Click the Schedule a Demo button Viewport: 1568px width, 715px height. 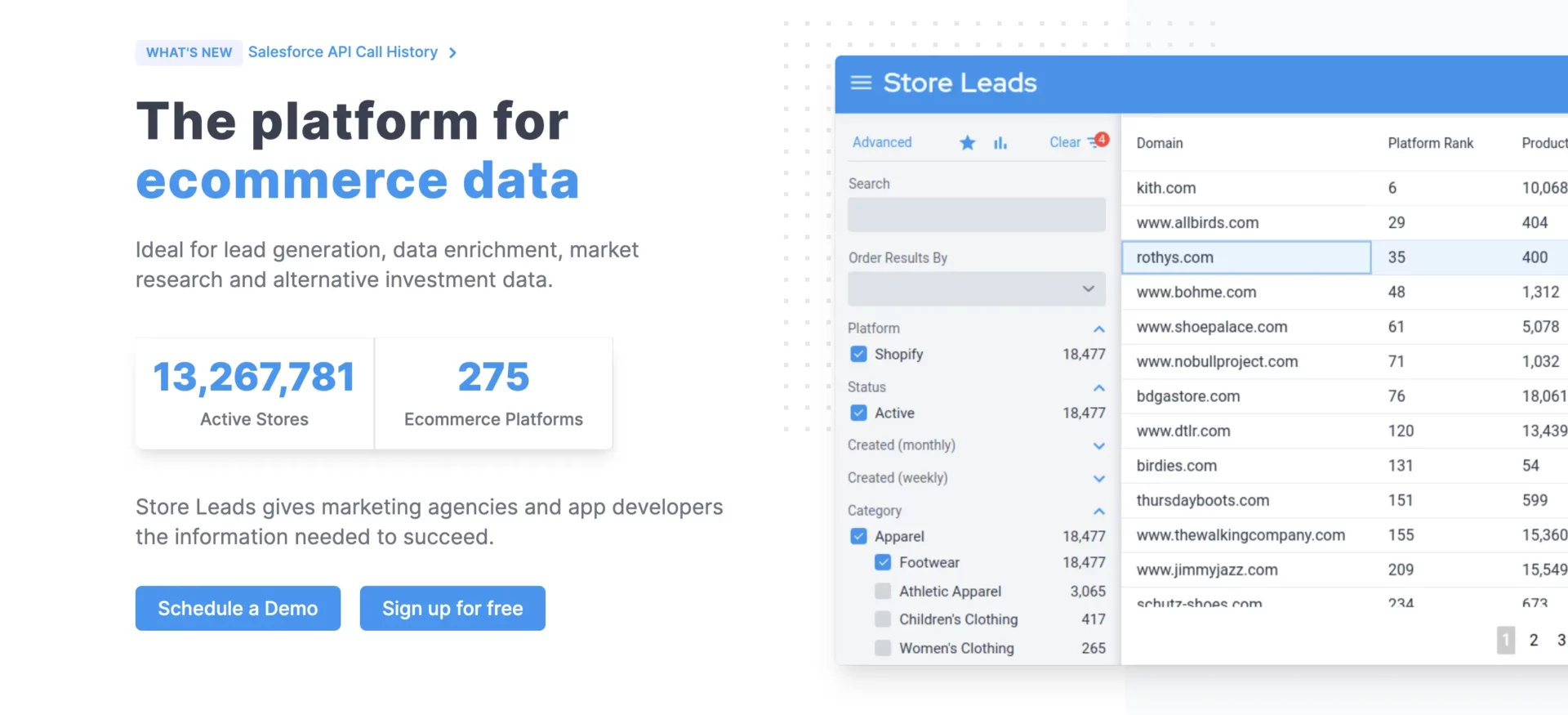[238, 608]
